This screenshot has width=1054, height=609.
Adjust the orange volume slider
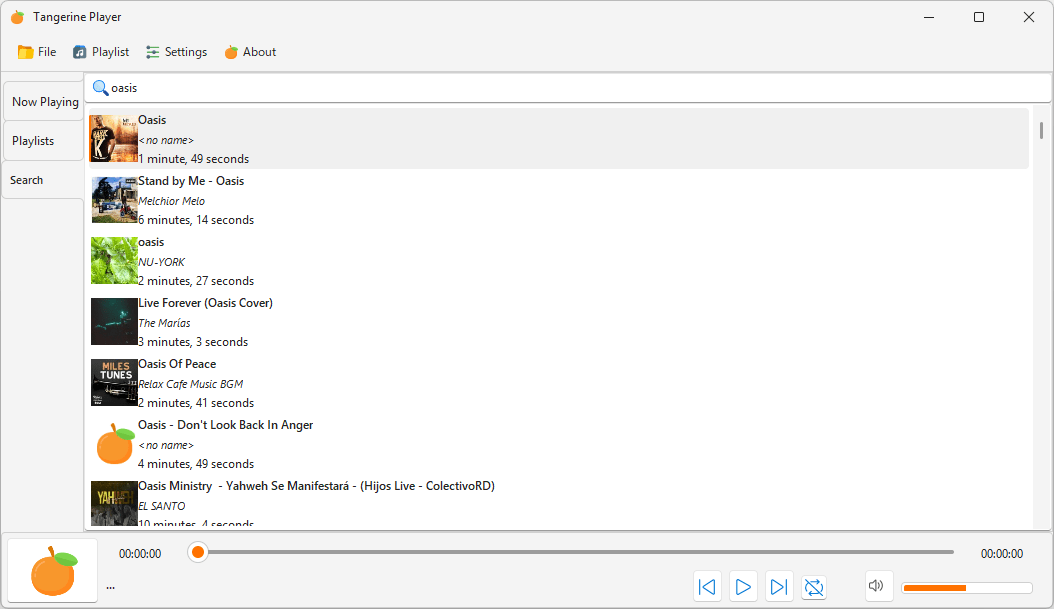coord(967,588)
